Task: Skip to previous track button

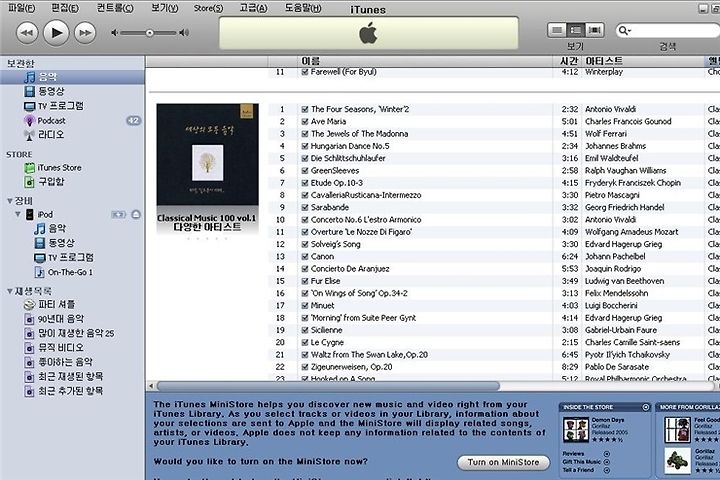Action: point(27,33)
